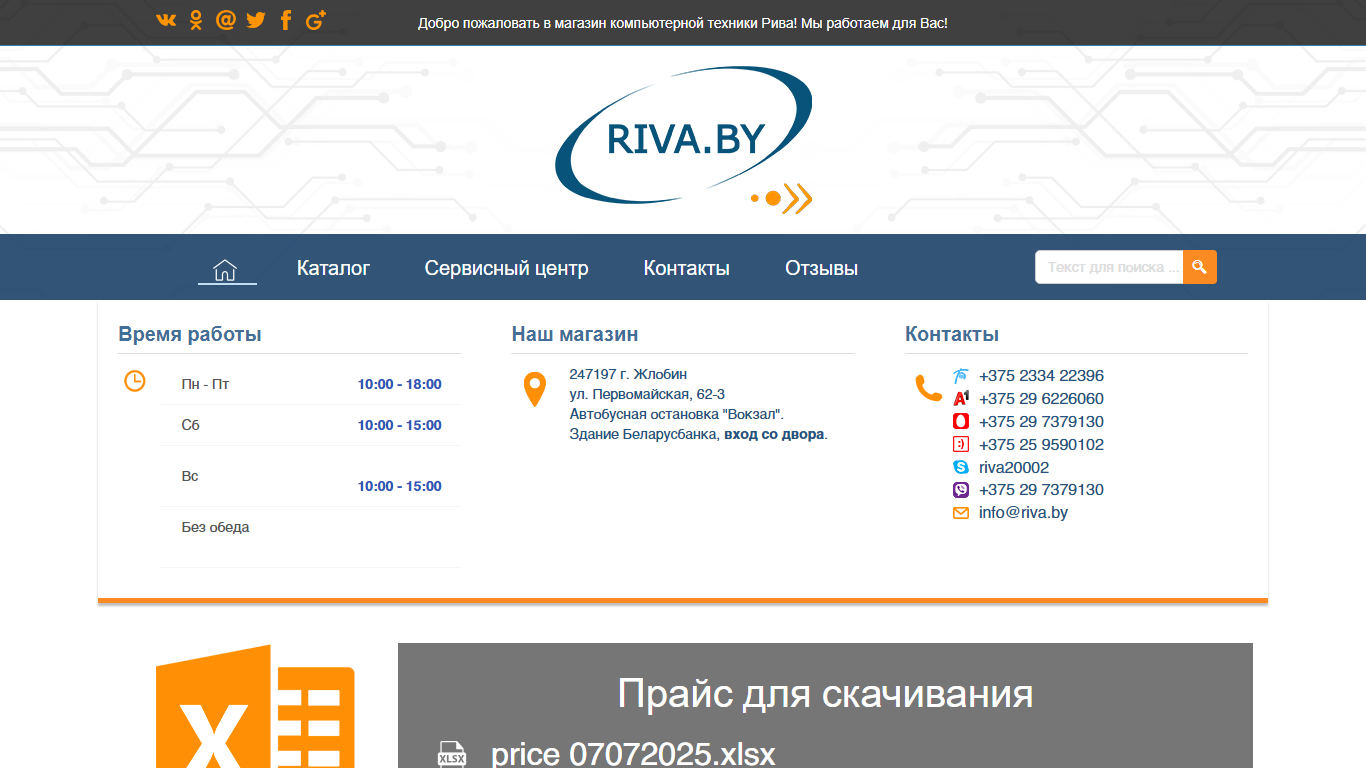Open Viber number +375 29 7379130
Screen dimensions: 1366x768
tap(1041, 490)
